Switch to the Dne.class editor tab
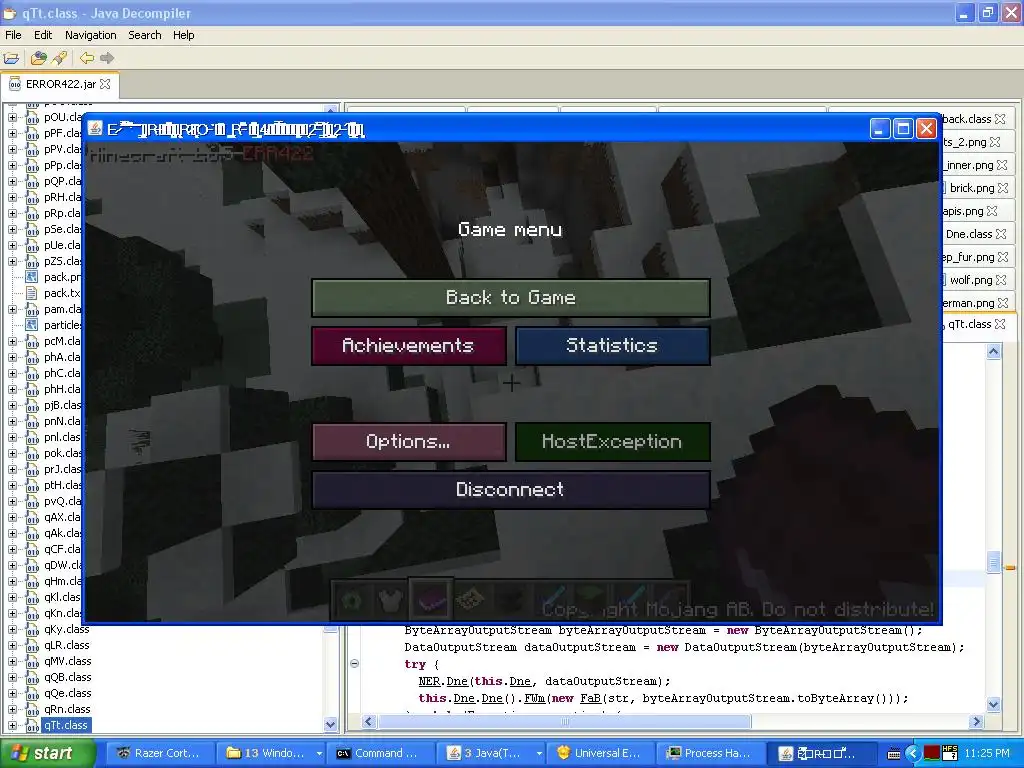 [x=968, y=234]
